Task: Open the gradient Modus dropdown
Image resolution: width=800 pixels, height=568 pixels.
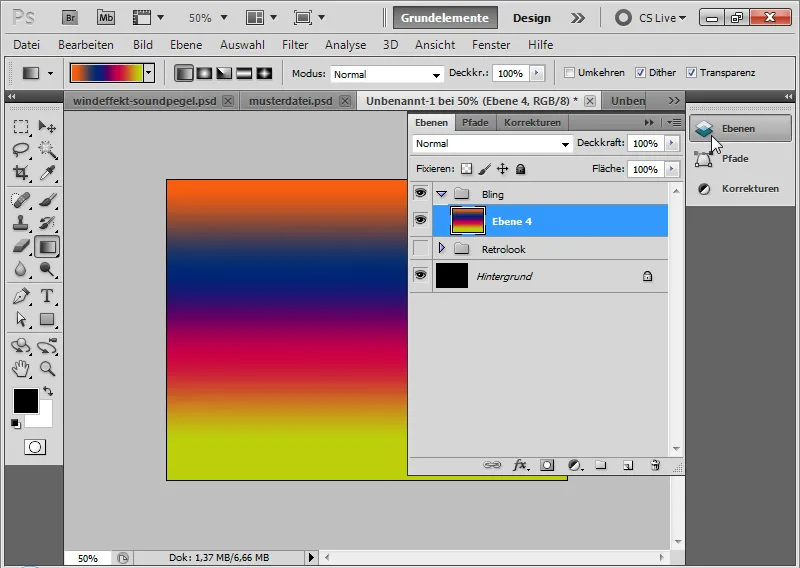Action: click(387, 74)
